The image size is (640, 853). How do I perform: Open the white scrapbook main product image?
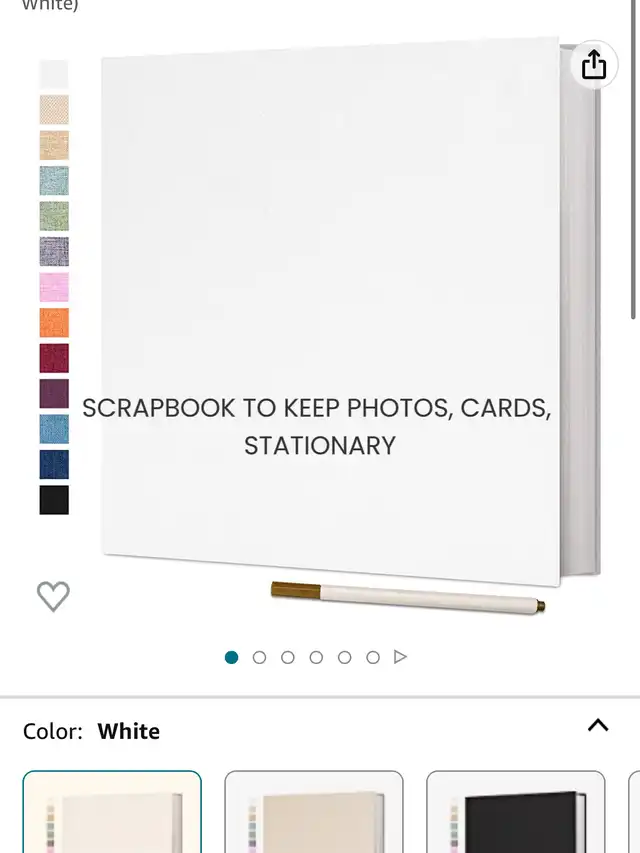tap(348, 310)
